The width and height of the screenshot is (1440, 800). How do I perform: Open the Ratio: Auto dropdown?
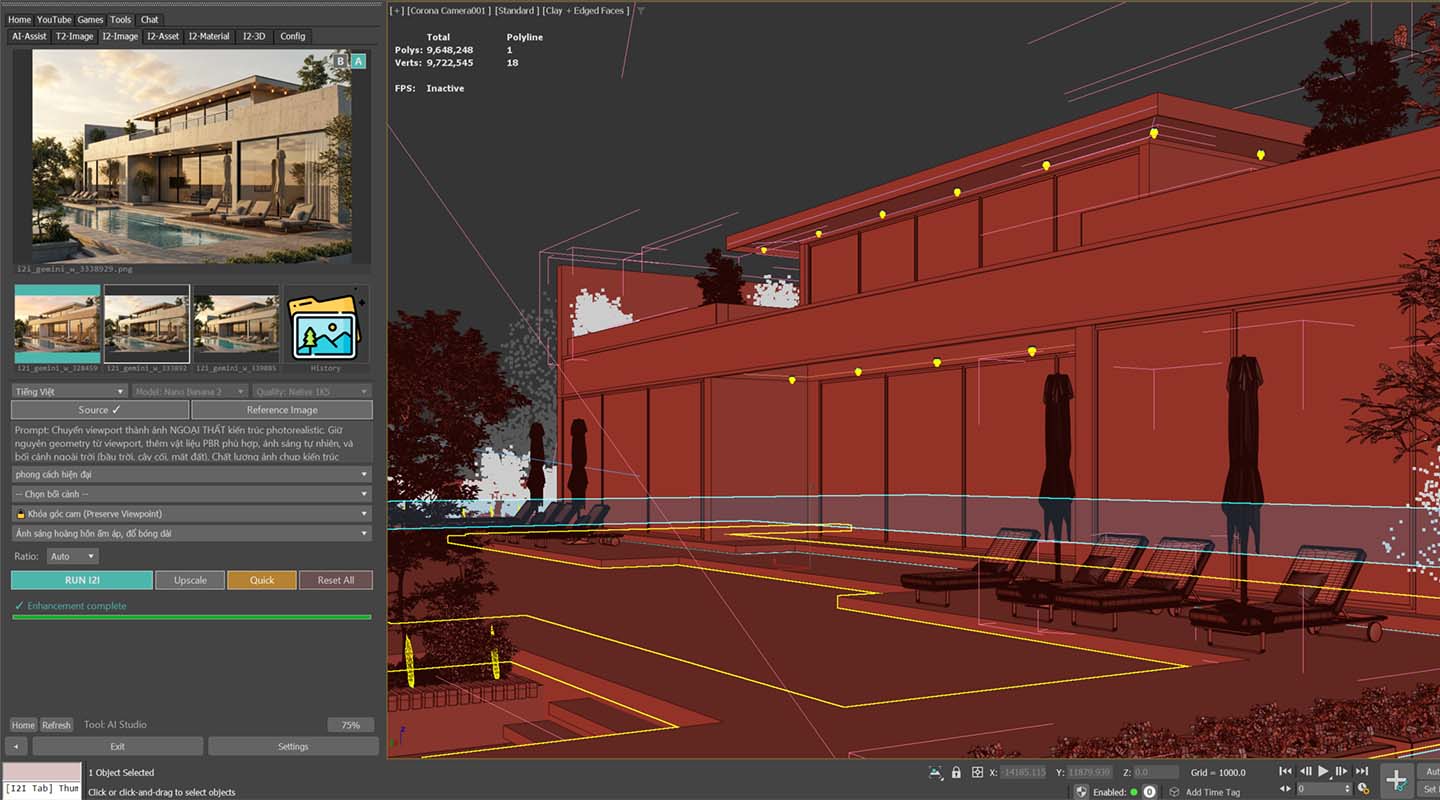72,556
